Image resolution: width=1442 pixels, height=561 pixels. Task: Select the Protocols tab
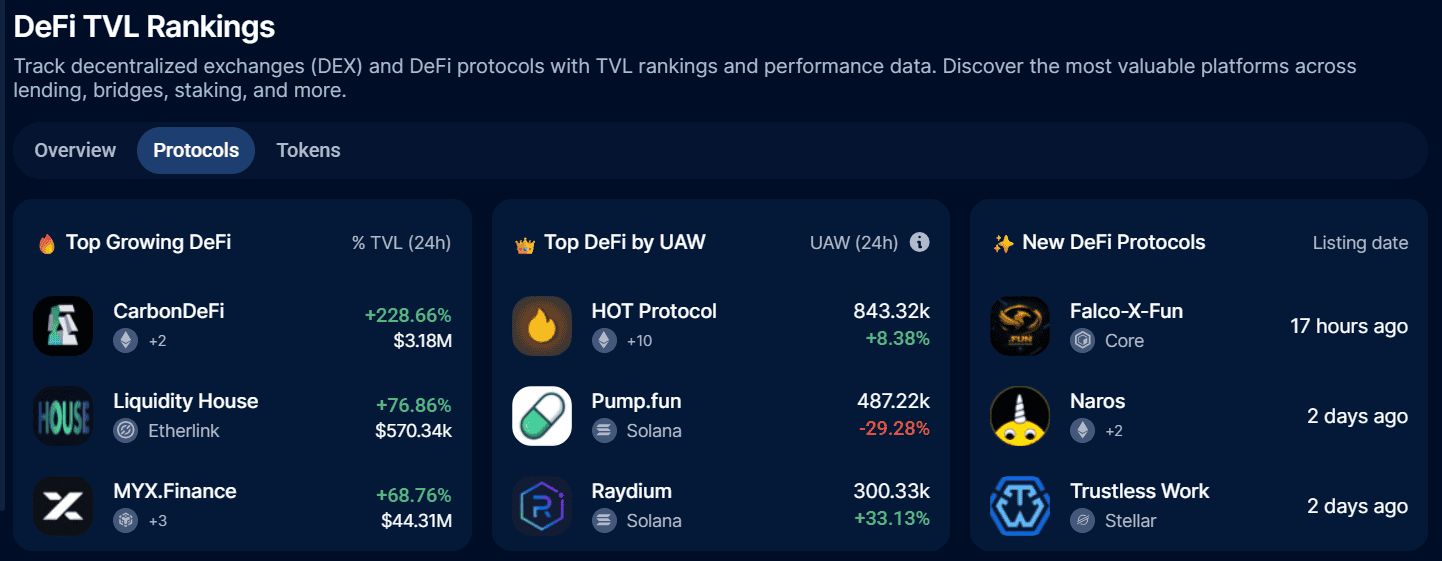click(x=196, y=151)
